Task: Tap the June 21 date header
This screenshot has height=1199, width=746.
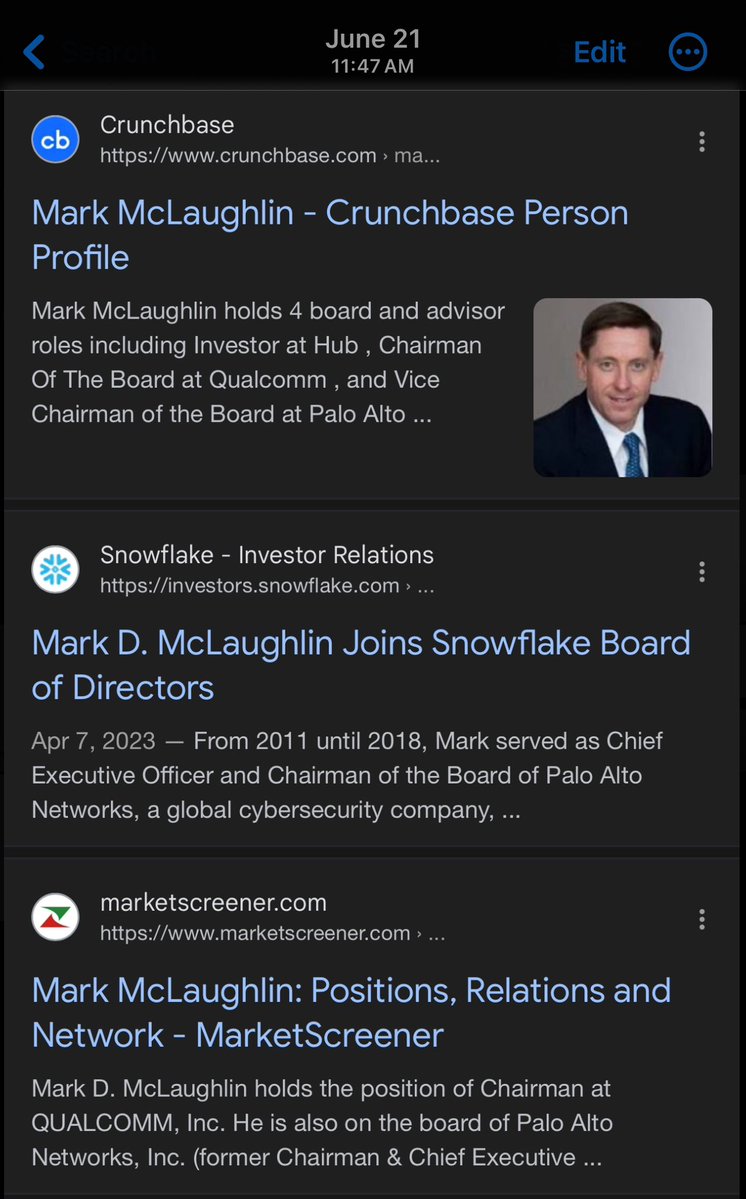Action: point(373,40)
